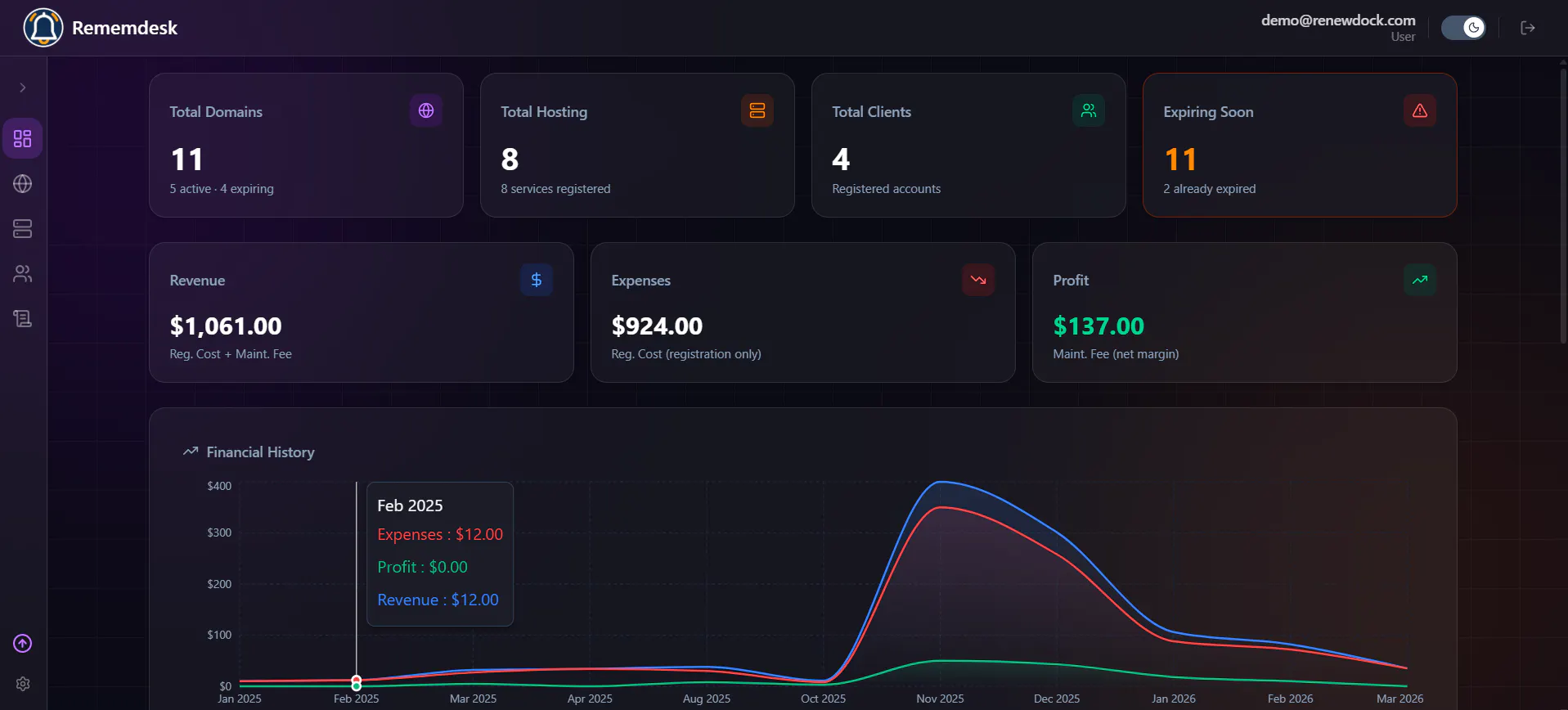This screenshot has width=1568, height=710.
Task: Click the Total Hosting card title
Action: [544, 112]
